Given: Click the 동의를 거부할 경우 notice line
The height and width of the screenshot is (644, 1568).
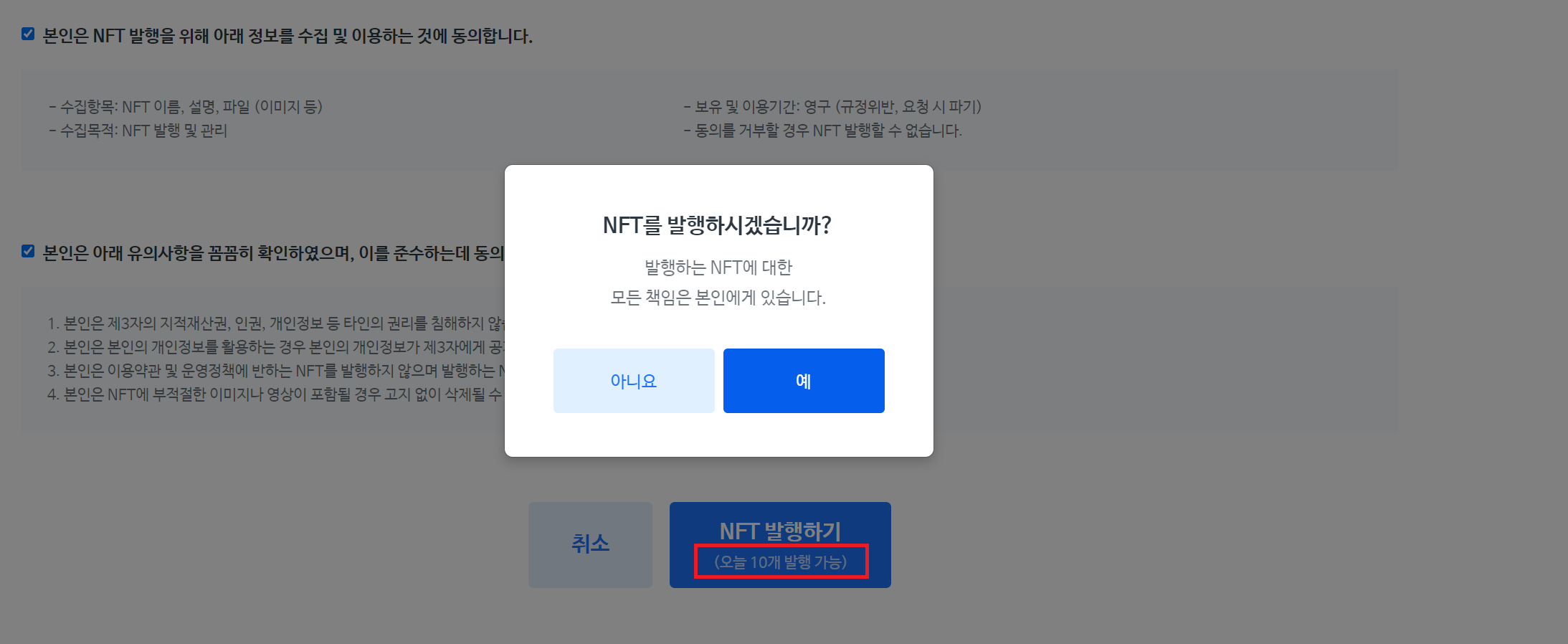Looking at the screenshot, I should [822, 131].
